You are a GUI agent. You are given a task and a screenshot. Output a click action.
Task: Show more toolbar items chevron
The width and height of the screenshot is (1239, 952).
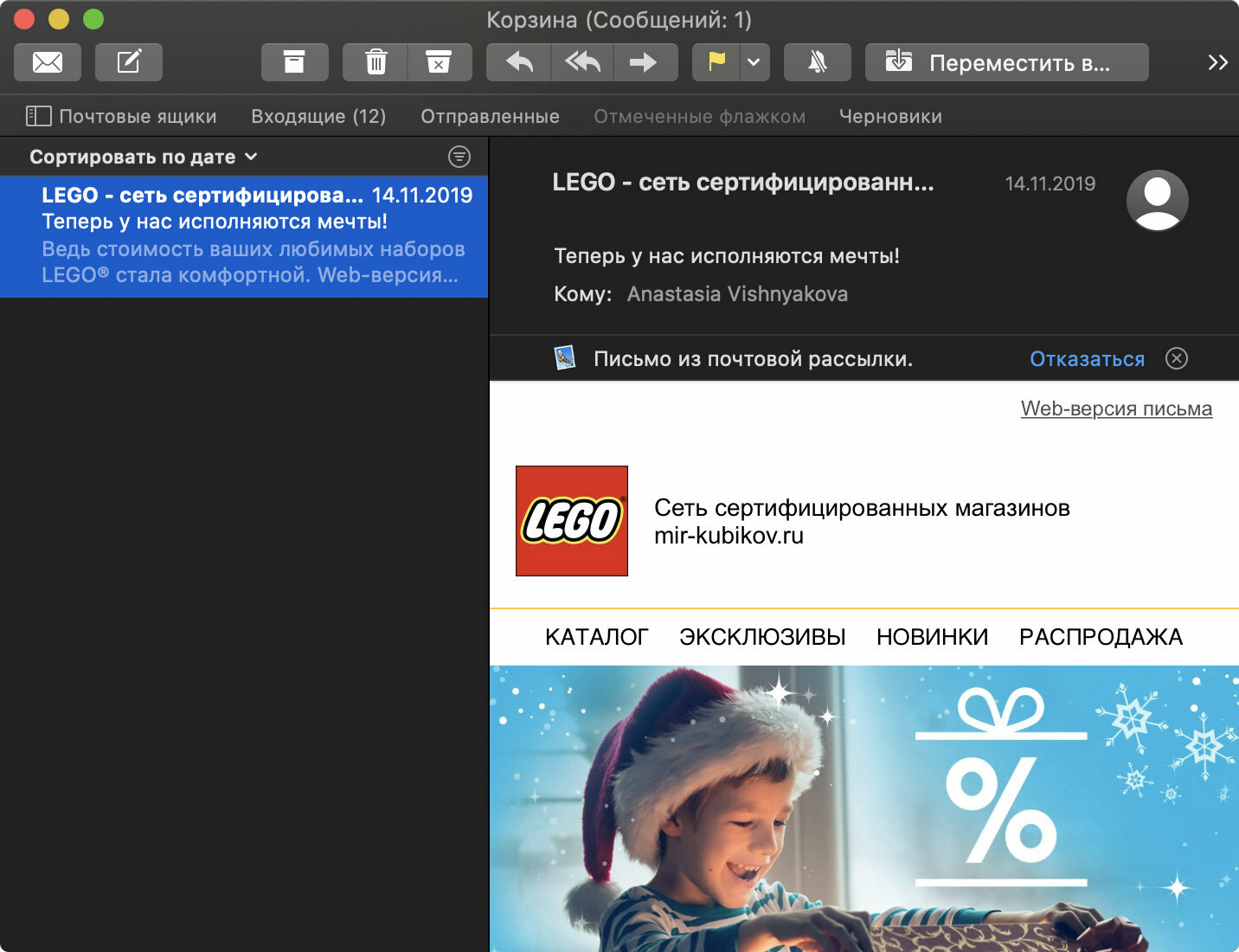pos(1217,62)
